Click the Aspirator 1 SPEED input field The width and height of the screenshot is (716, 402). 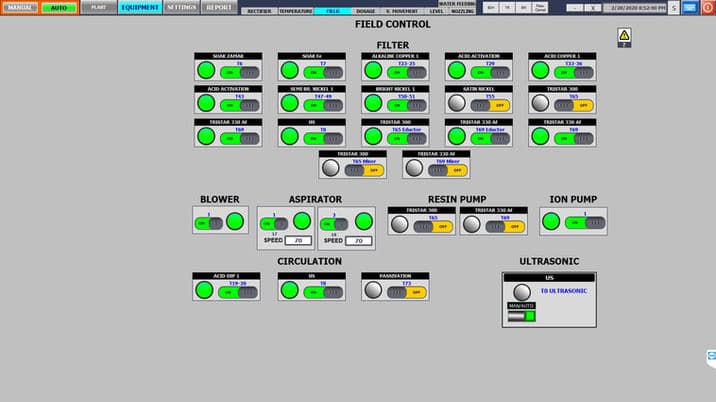tap(298, 240)
